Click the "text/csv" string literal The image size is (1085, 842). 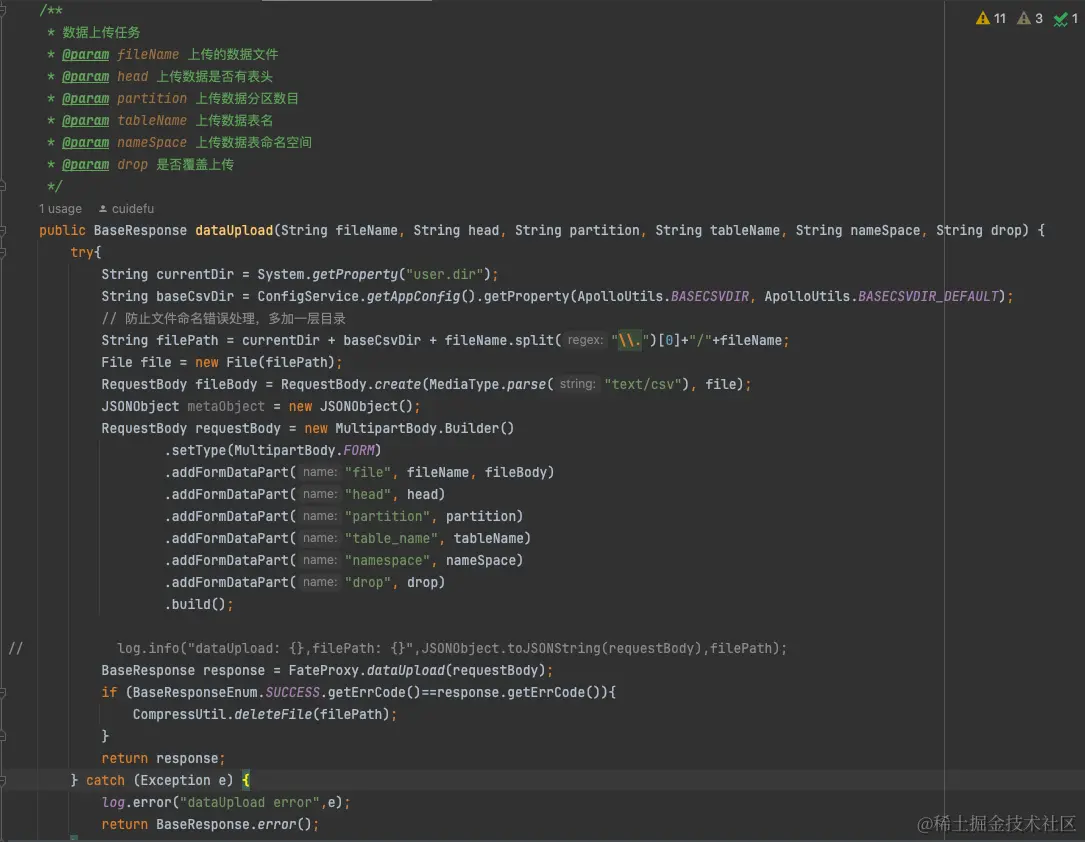643,385
